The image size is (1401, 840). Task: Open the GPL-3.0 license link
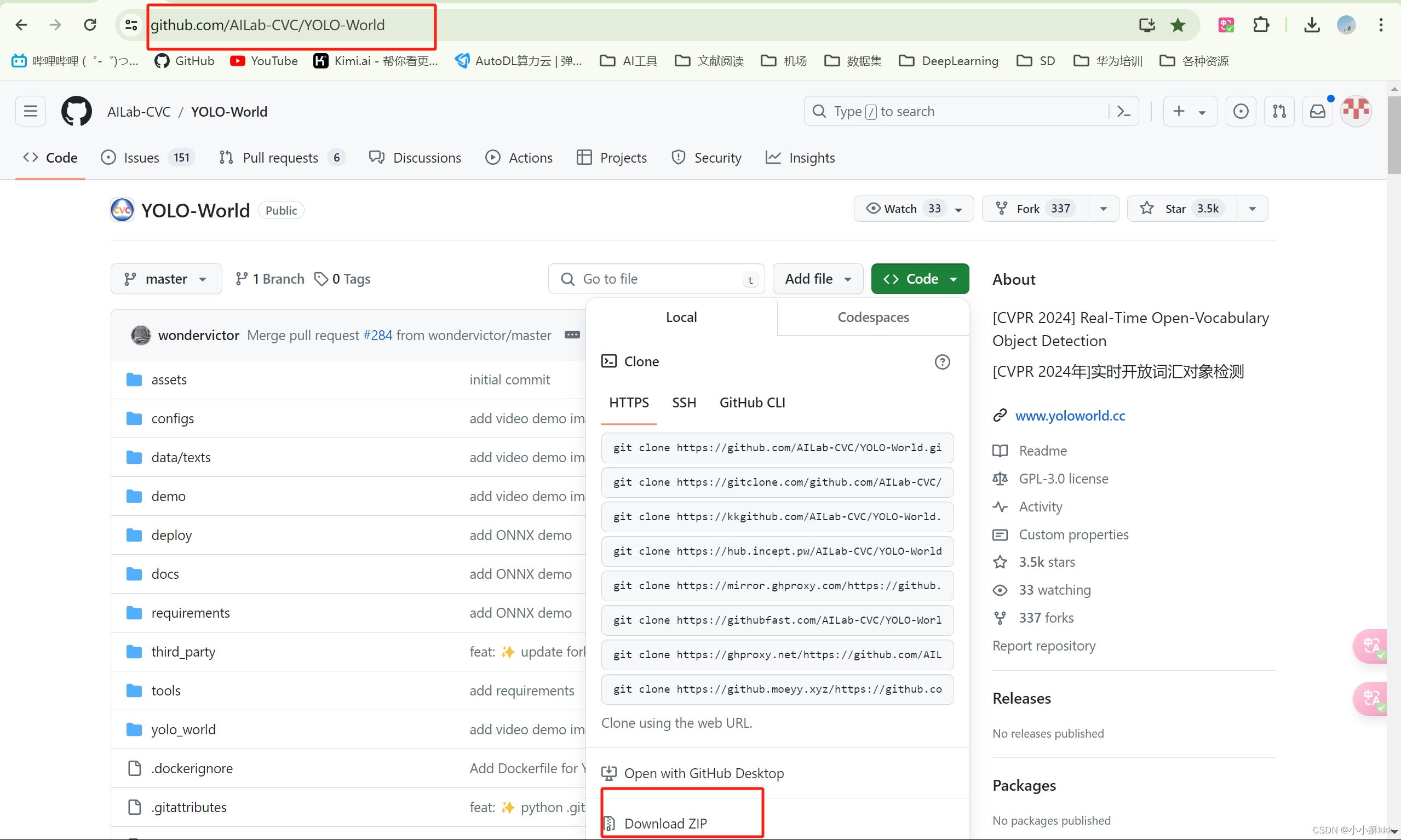tap(1063, 479)
